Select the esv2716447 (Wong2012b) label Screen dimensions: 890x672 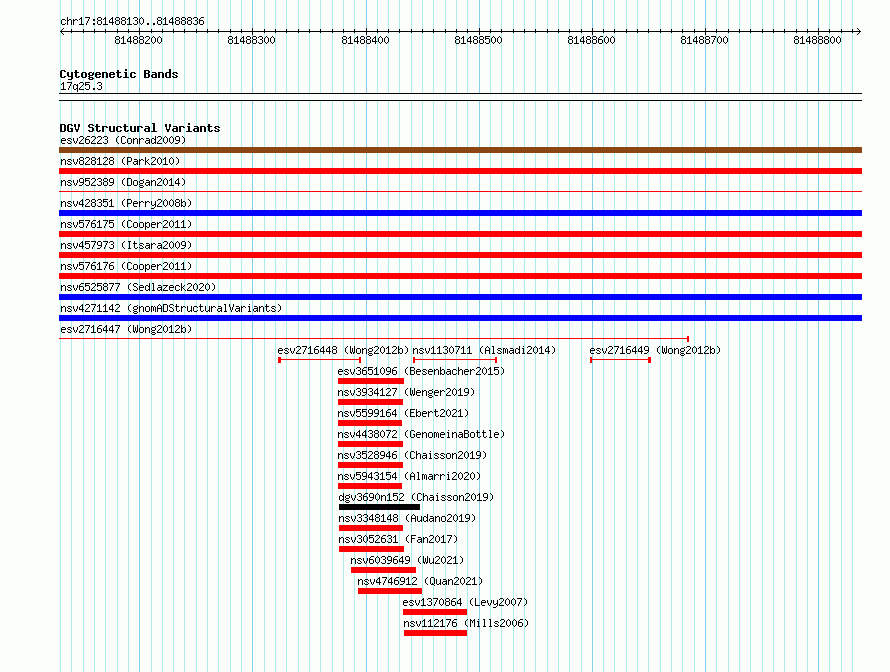126,329
